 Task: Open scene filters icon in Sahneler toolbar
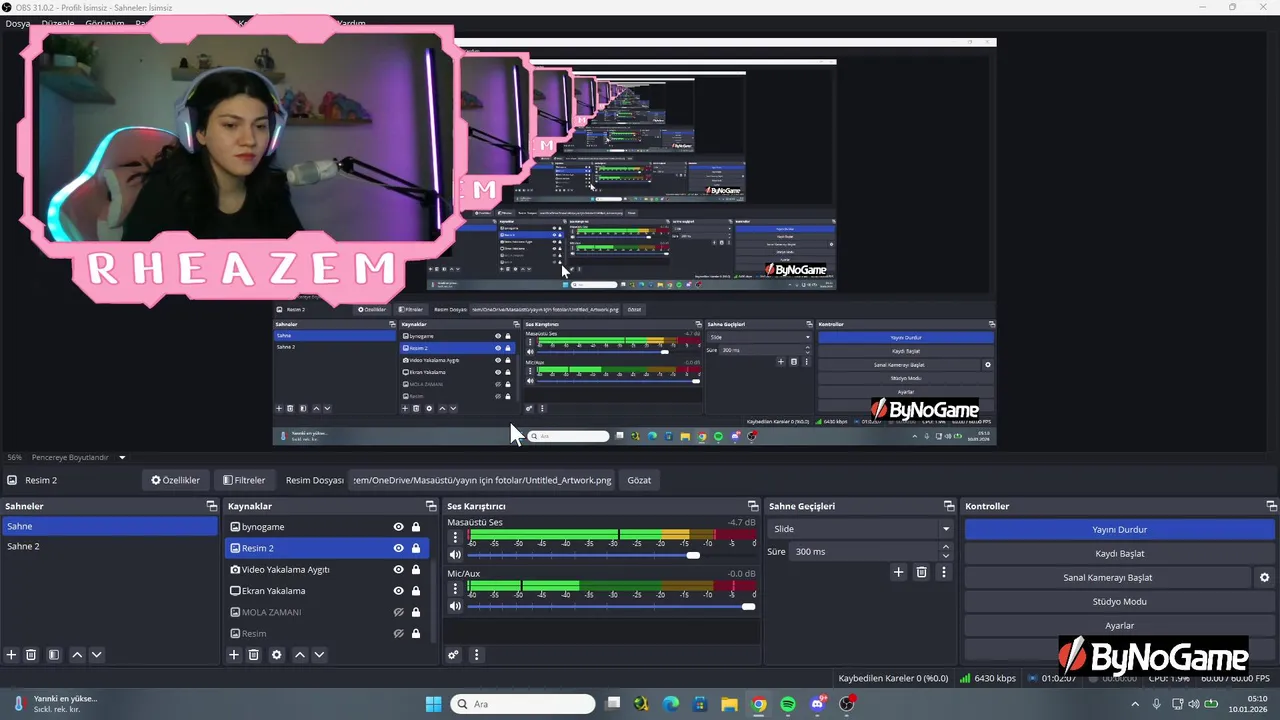pos(54,655)
